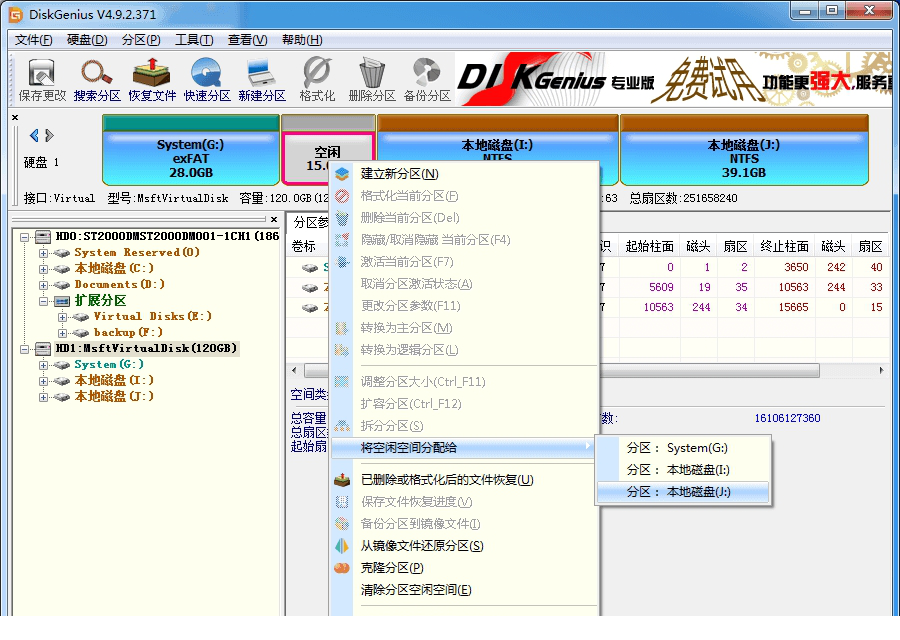Collapse the HD0 ST2000DM disk node
Image resolution: width=900 pixels, height=640 pixels.
click(24, 236)
